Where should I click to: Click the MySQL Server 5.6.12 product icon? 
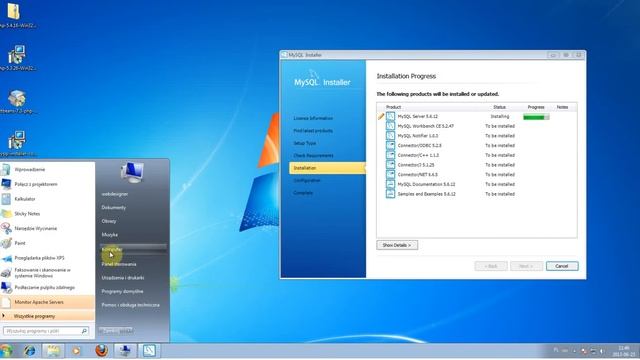tap(391, 116)
